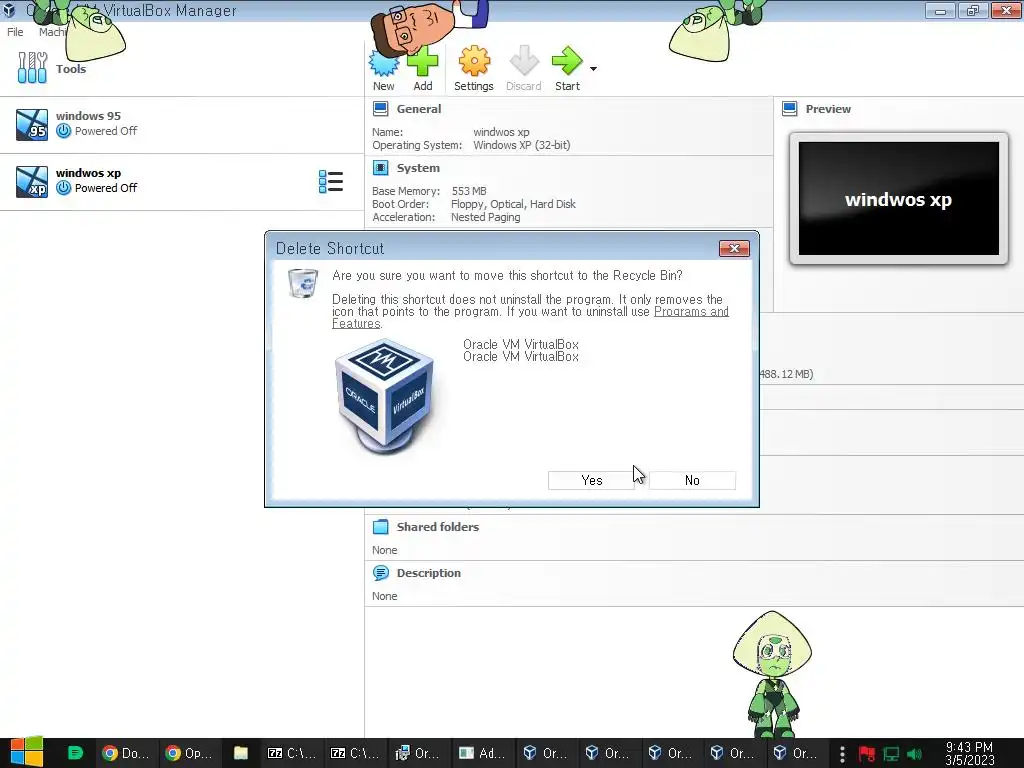Click the Shared folders folder icon
This screenshot has width=1024, height=768.
(x=380, y=527)
